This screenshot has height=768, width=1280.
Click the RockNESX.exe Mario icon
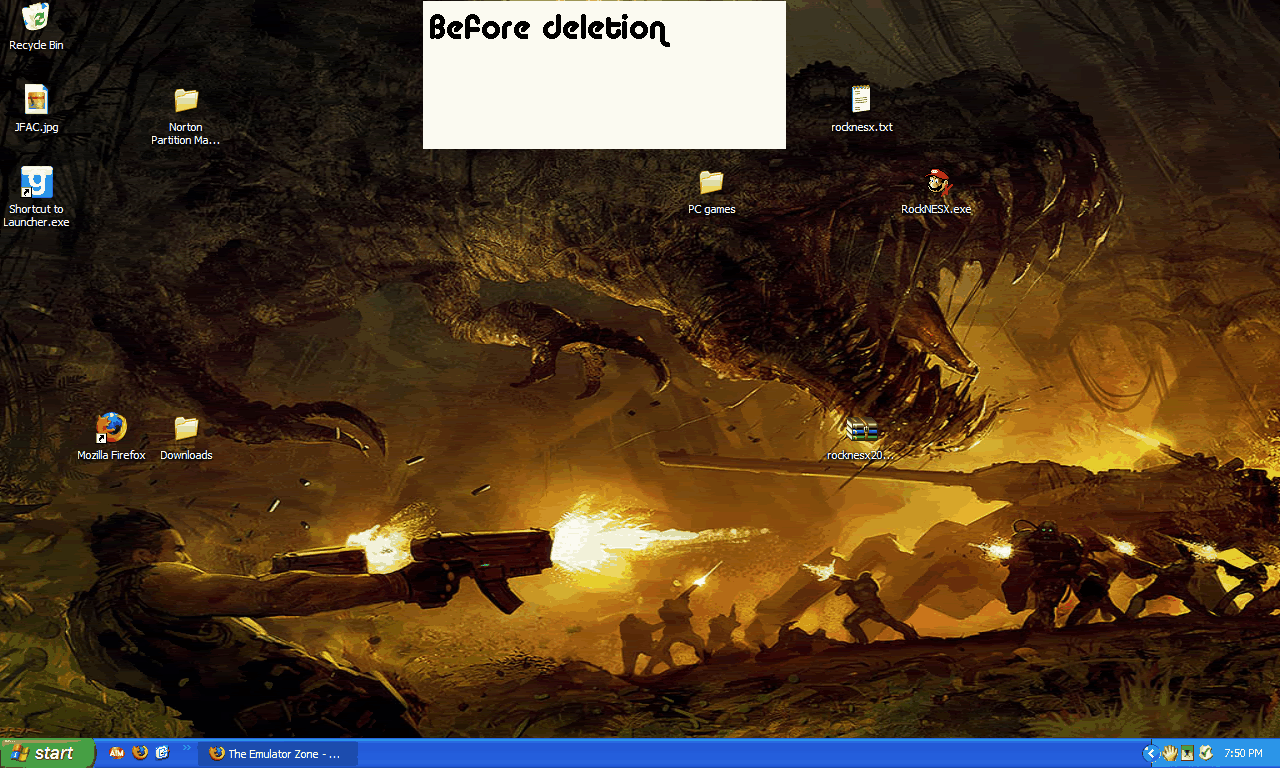click(936, 183)
